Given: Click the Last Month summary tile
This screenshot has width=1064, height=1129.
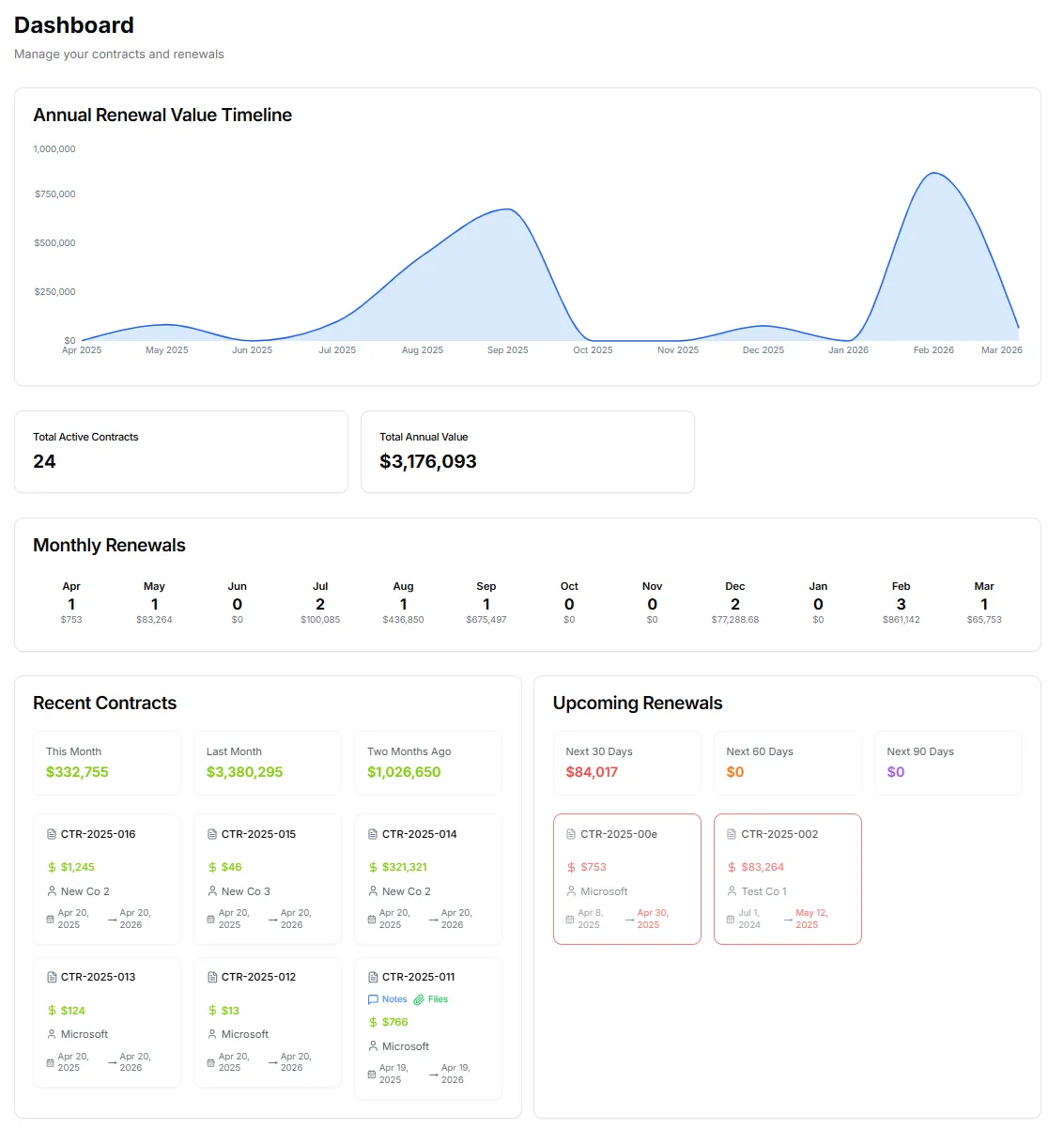Looking at the screenshot, I should pos(268,763).
